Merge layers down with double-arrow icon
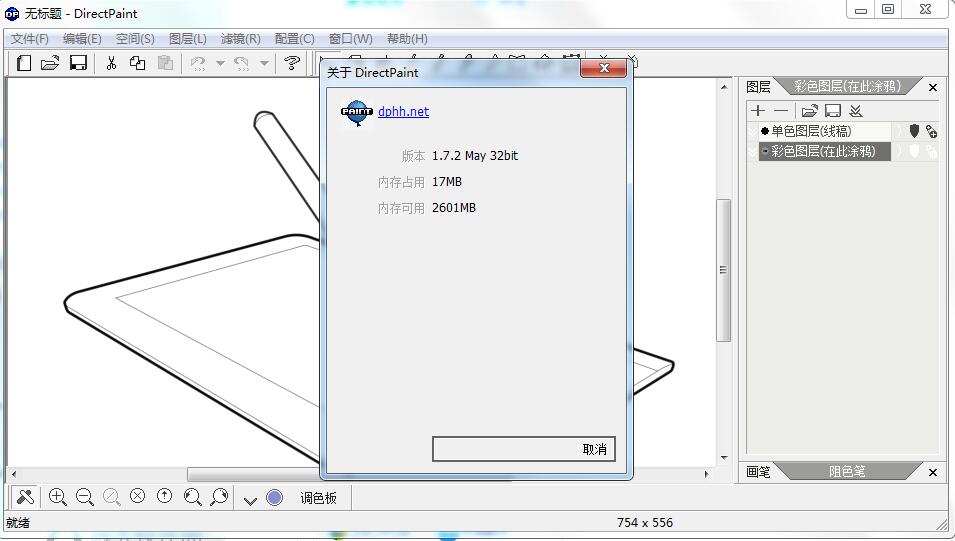 856,110
